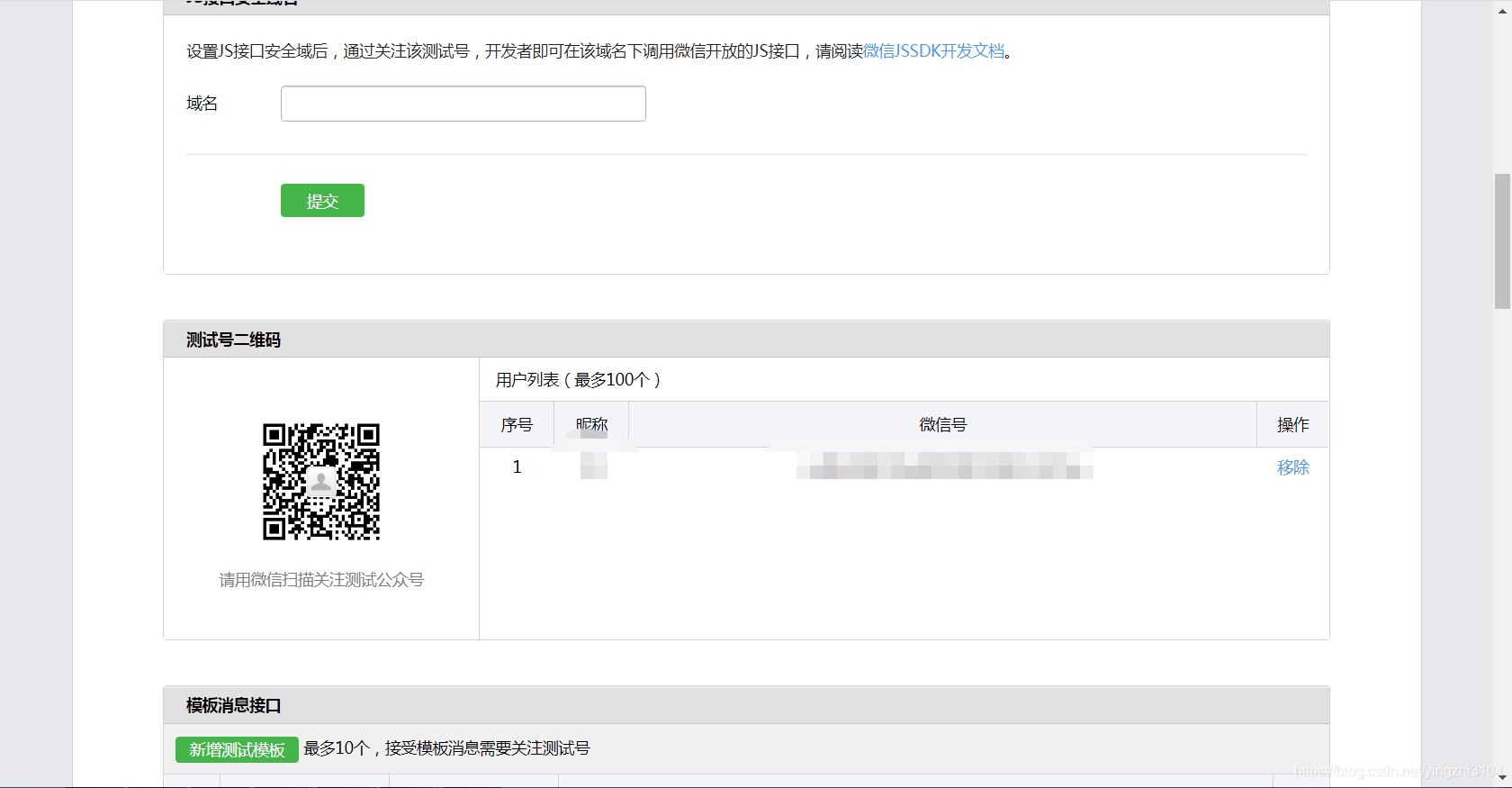Click the 最多10个 template limit note
Viewport: 1512px width, 788px height.
coord(446,748)
